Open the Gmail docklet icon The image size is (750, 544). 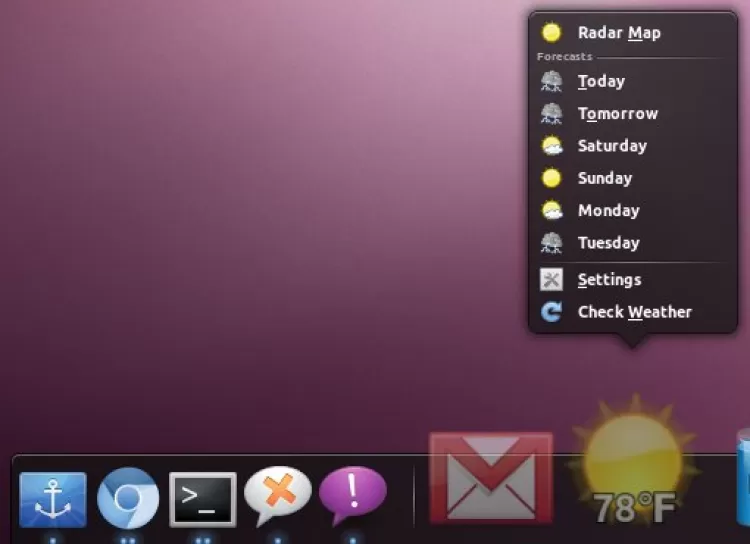491,477
